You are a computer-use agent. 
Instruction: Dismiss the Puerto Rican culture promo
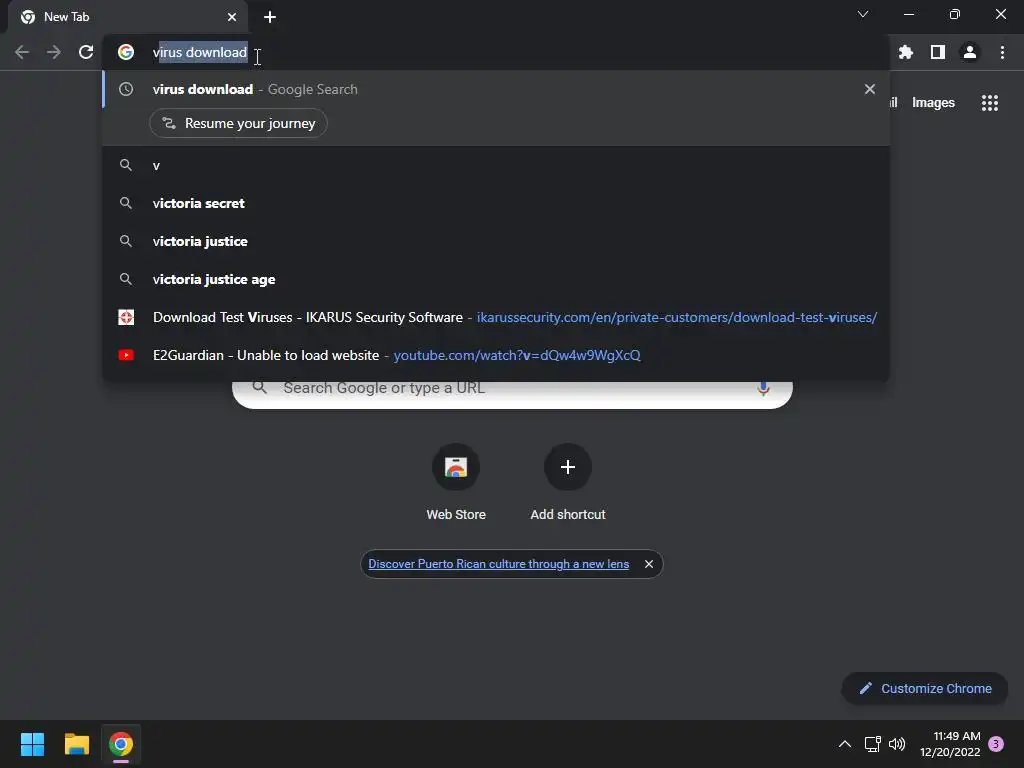coord(648,564)
